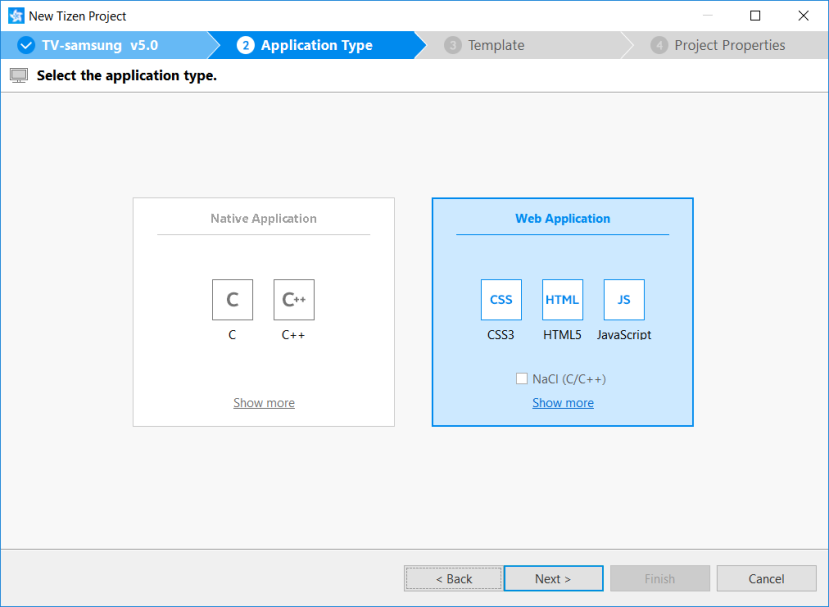Click the HTML icon in Web Application
Viewport: 829px width, 607px height.
click(562, 299)
